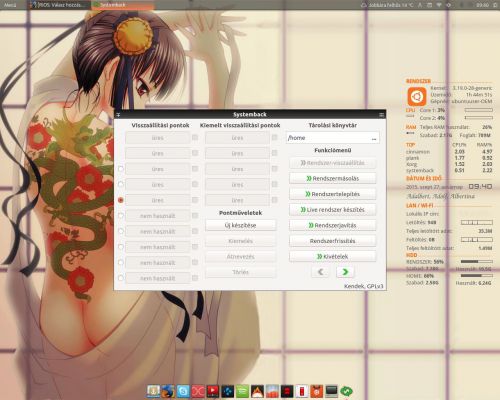Open the Plank anchor icon in the dock
The width and height of the screenshot is (500, 400).
[x=154, y=391]
